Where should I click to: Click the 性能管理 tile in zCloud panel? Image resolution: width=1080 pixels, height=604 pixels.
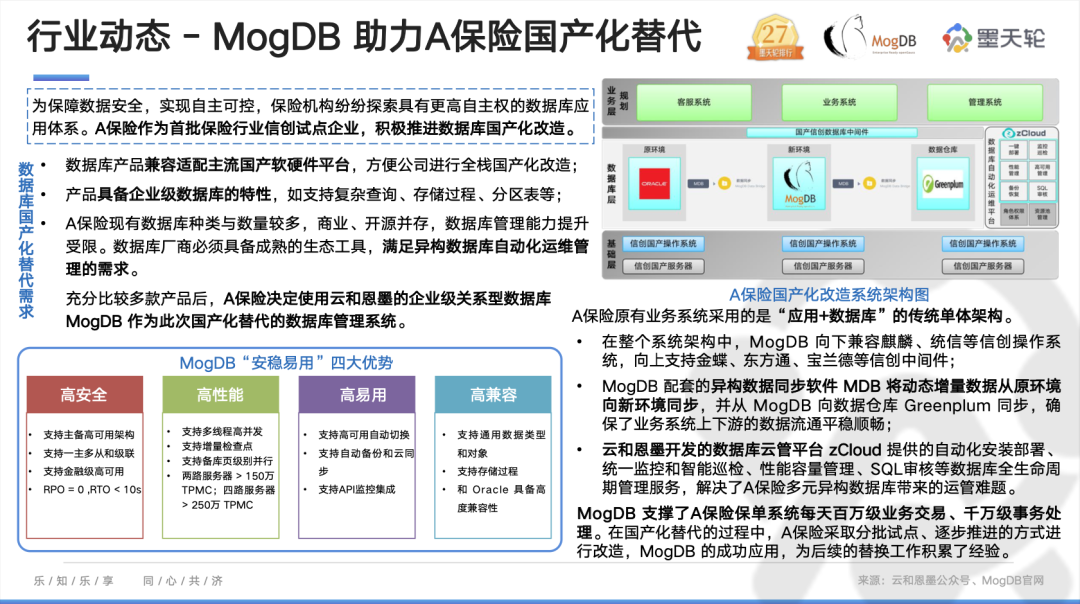tap(1014, 171)
